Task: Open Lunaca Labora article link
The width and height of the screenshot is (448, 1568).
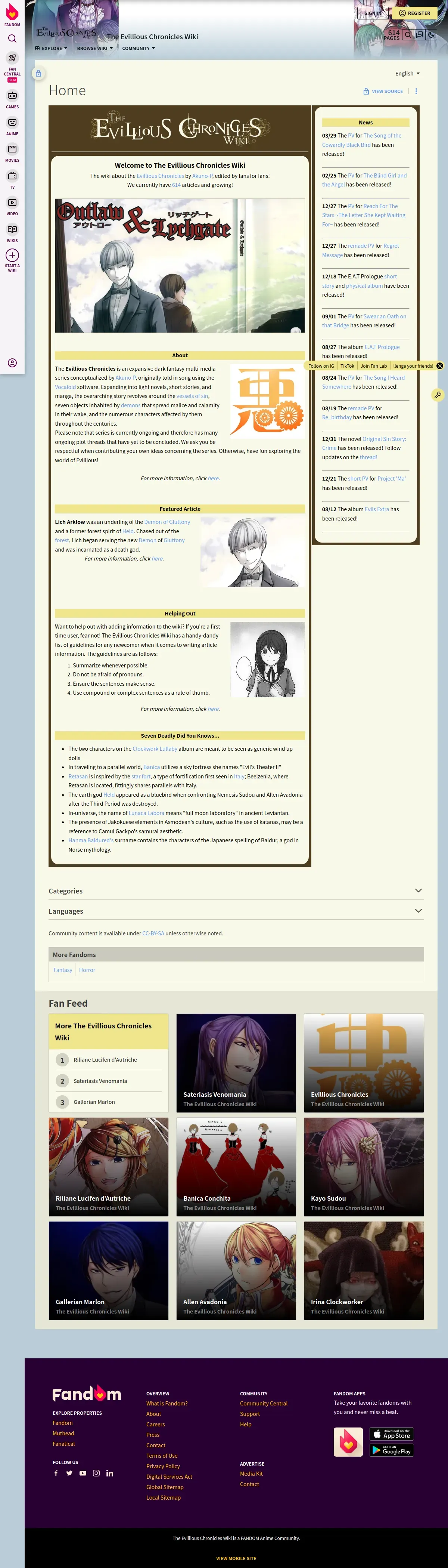Action: click(146, 813)
